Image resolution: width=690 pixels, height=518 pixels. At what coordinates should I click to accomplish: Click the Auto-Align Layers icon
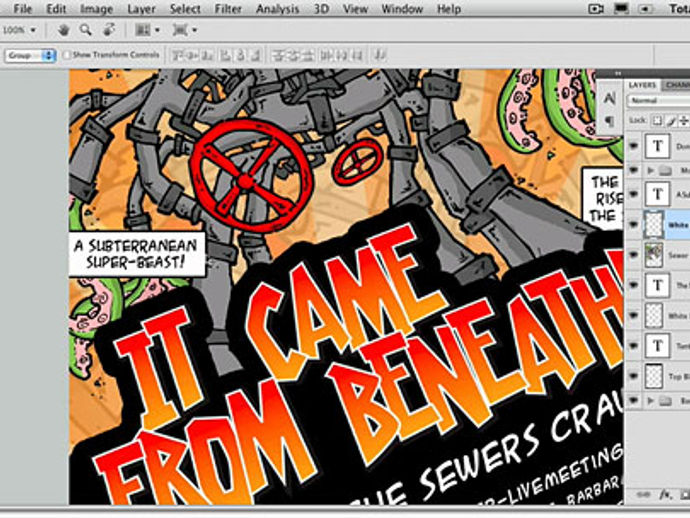pos(380,55)
